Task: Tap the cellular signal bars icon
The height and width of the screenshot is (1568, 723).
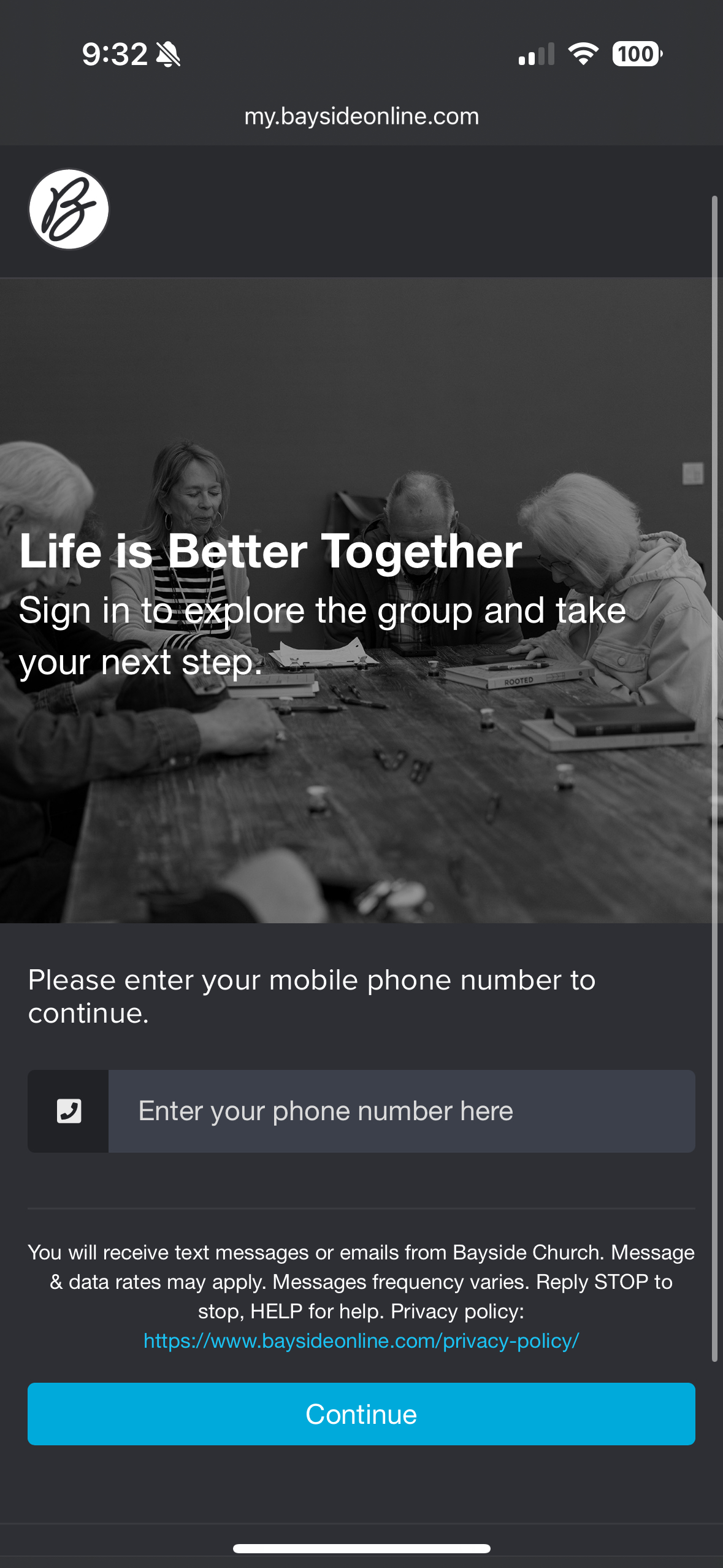Action: coord(537,54)
